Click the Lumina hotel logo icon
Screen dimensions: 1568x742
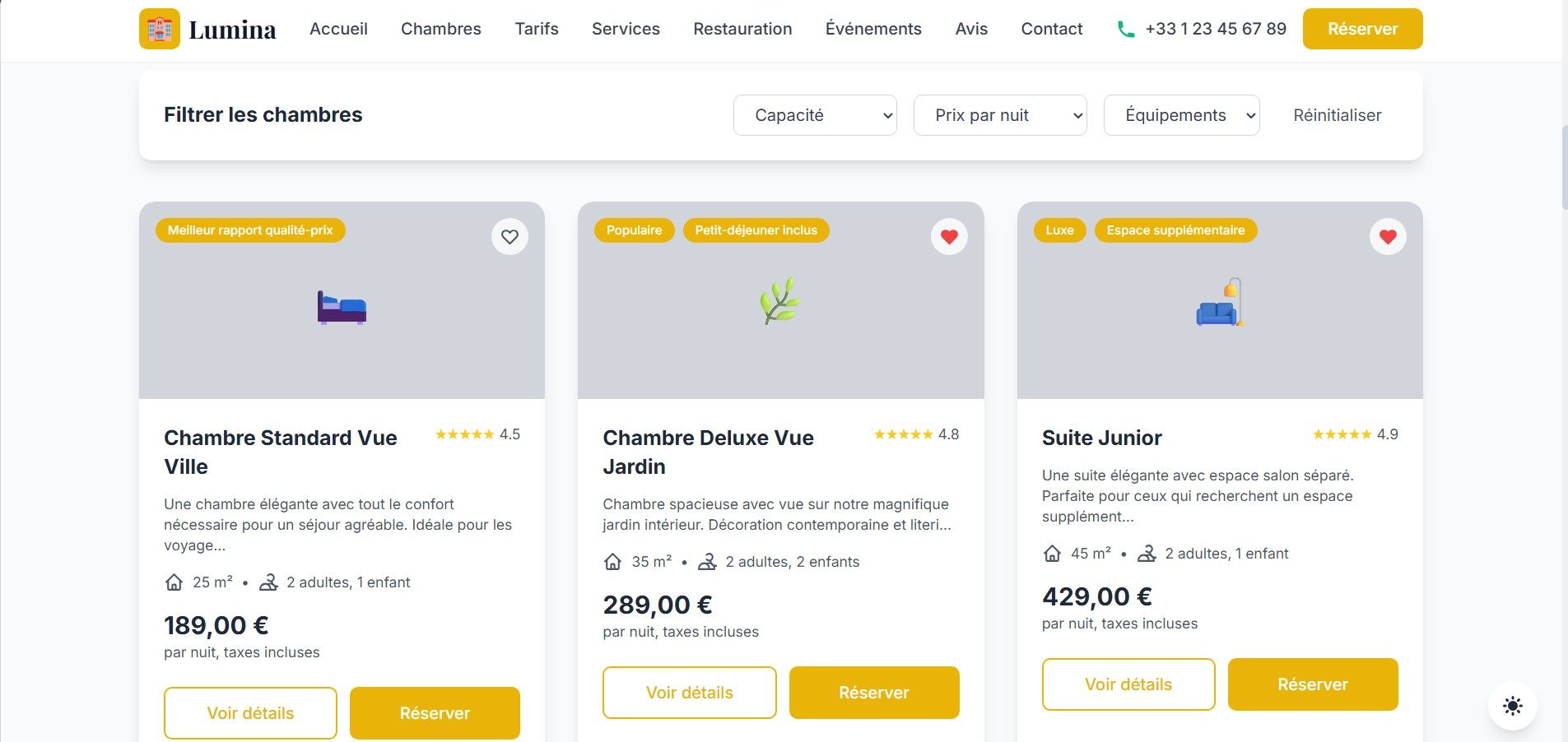pyautogui.click(x=159, y=29)
